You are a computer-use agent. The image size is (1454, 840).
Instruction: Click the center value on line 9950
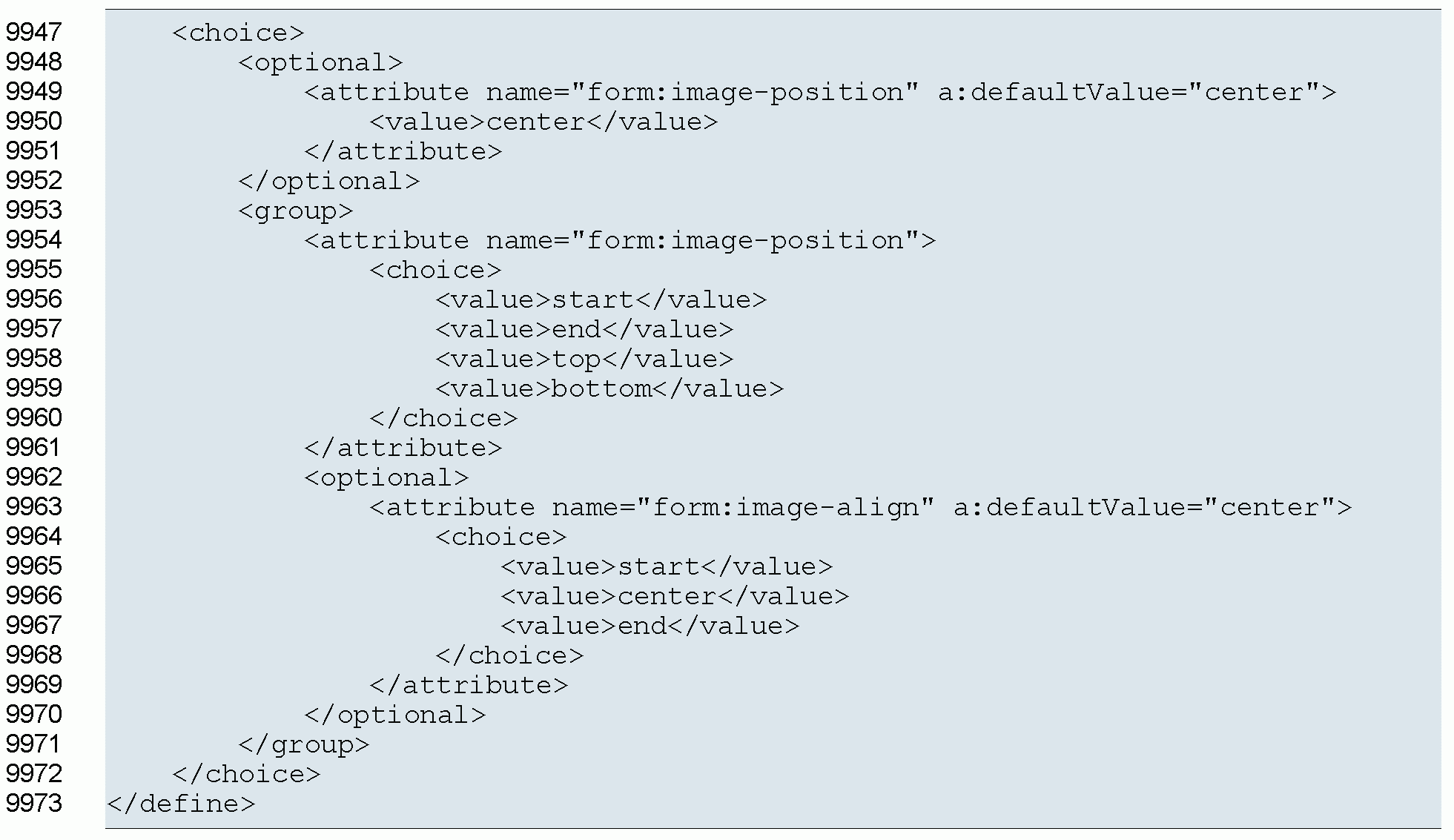pos(535,122)
